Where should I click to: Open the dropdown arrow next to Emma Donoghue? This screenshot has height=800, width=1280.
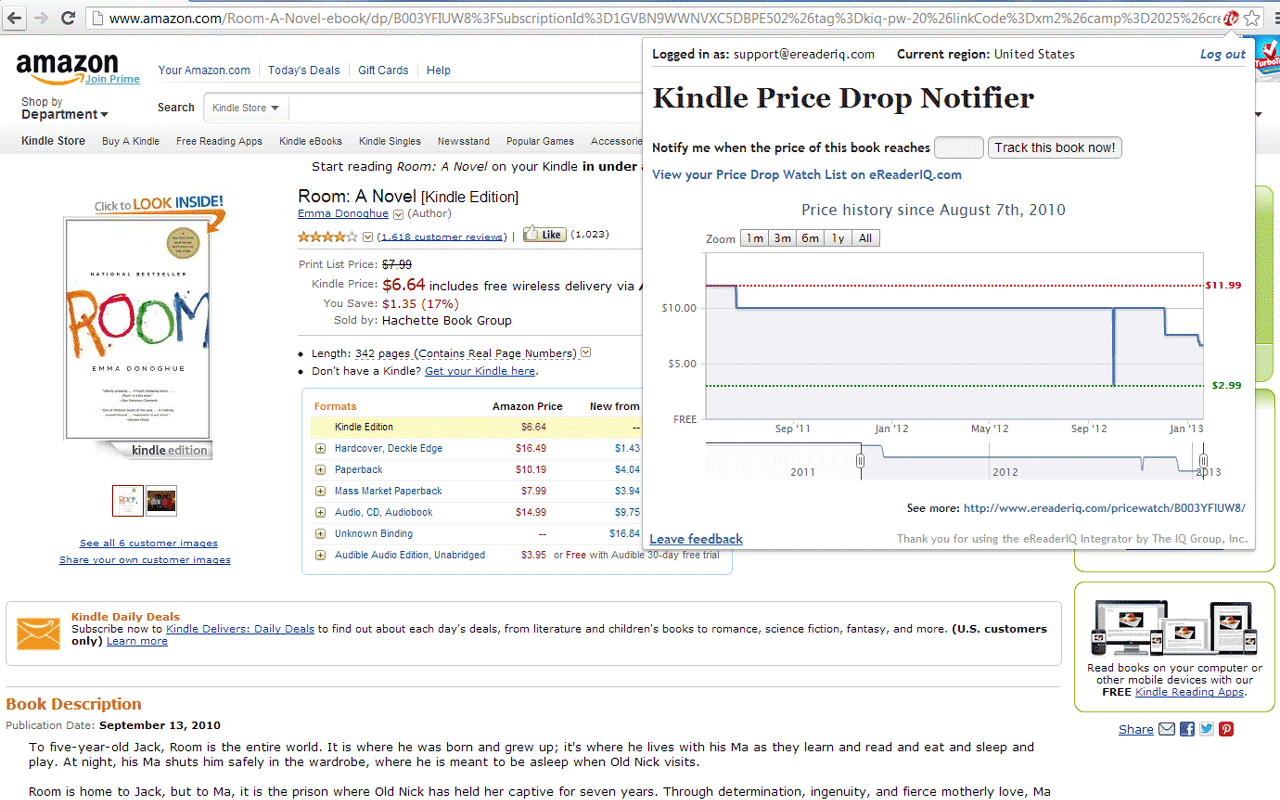(398, 214)
